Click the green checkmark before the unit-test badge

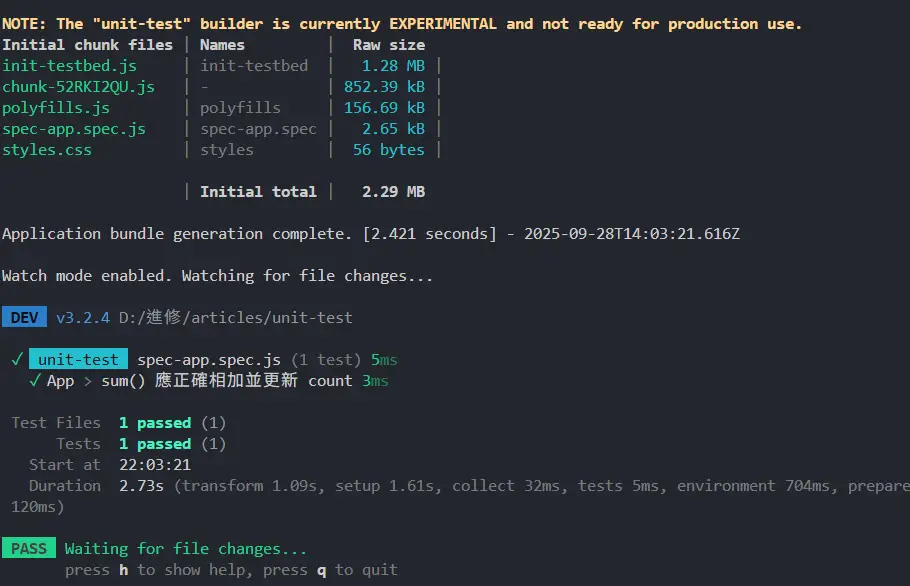click(17, 359)
